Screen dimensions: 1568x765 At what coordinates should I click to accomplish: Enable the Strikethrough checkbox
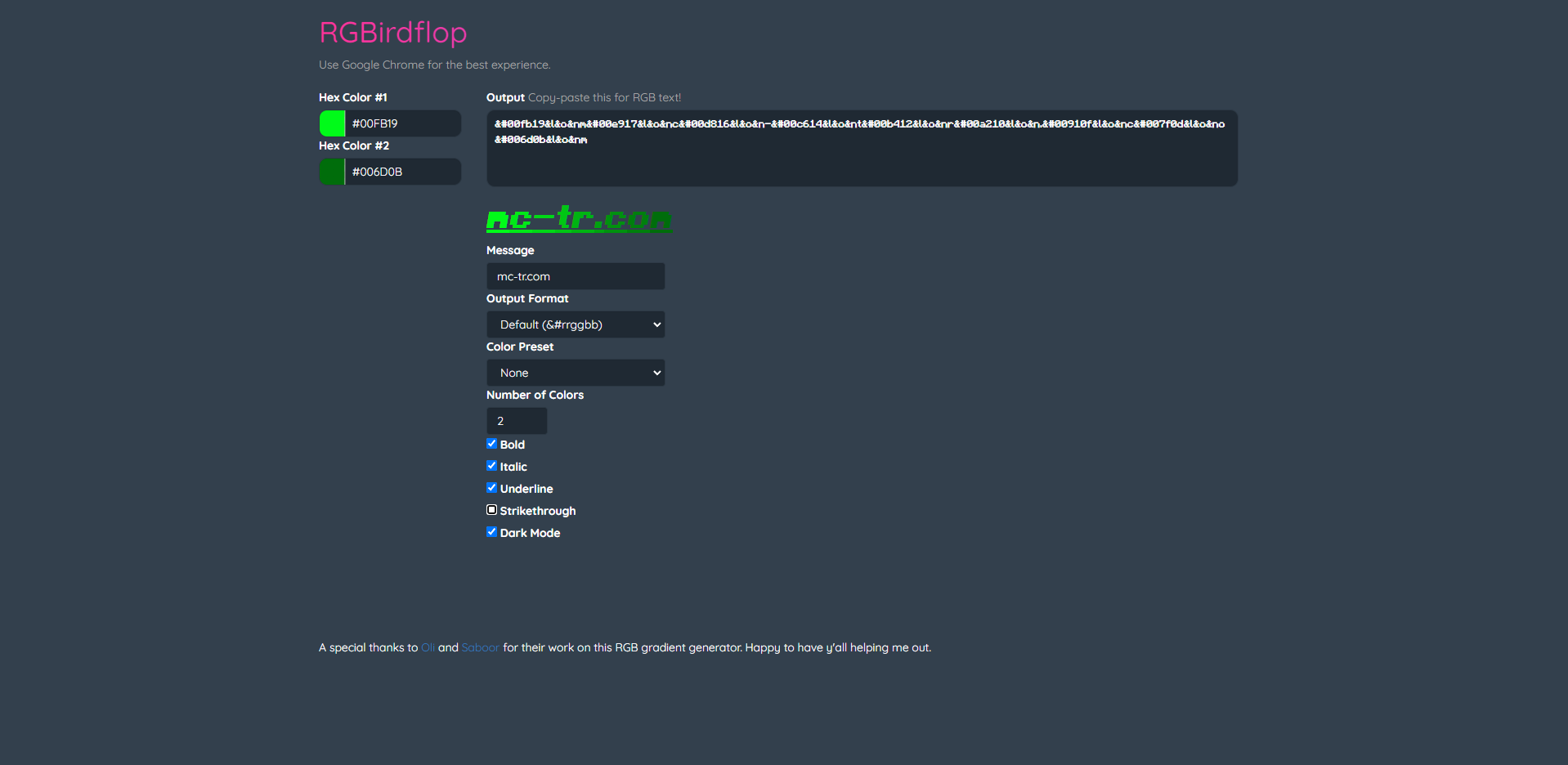click(x=491, y=510)
